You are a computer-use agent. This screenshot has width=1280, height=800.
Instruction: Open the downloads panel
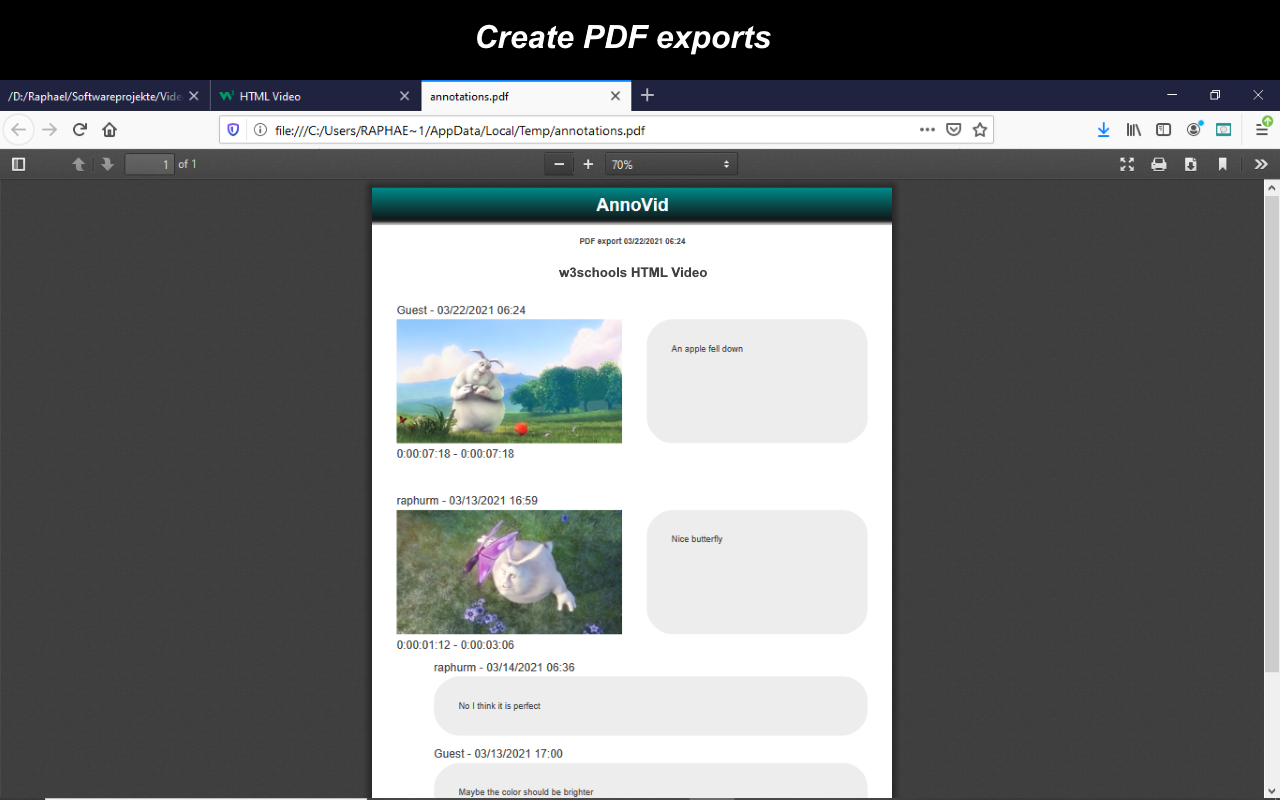coord(1103,130)
